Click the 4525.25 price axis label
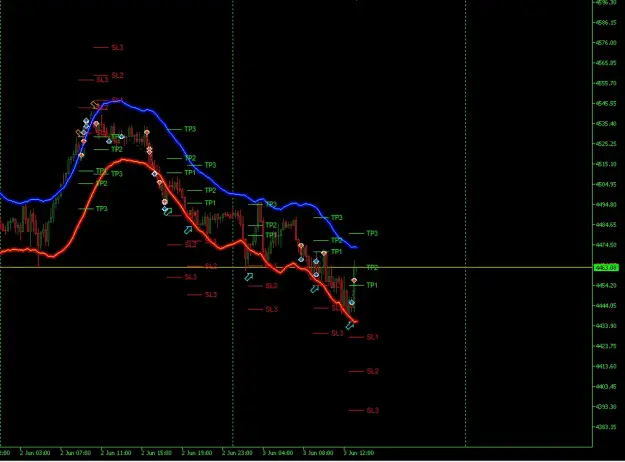Viewport: 625px width, 462px height. (606, 144)
